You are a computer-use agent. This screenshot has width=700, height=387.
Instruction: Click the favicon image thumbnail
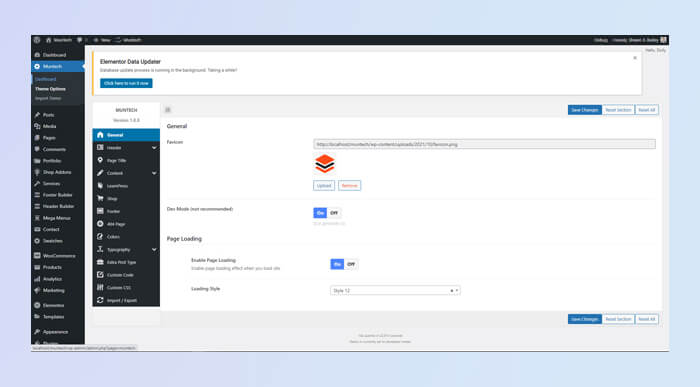[x=325, y=164]
